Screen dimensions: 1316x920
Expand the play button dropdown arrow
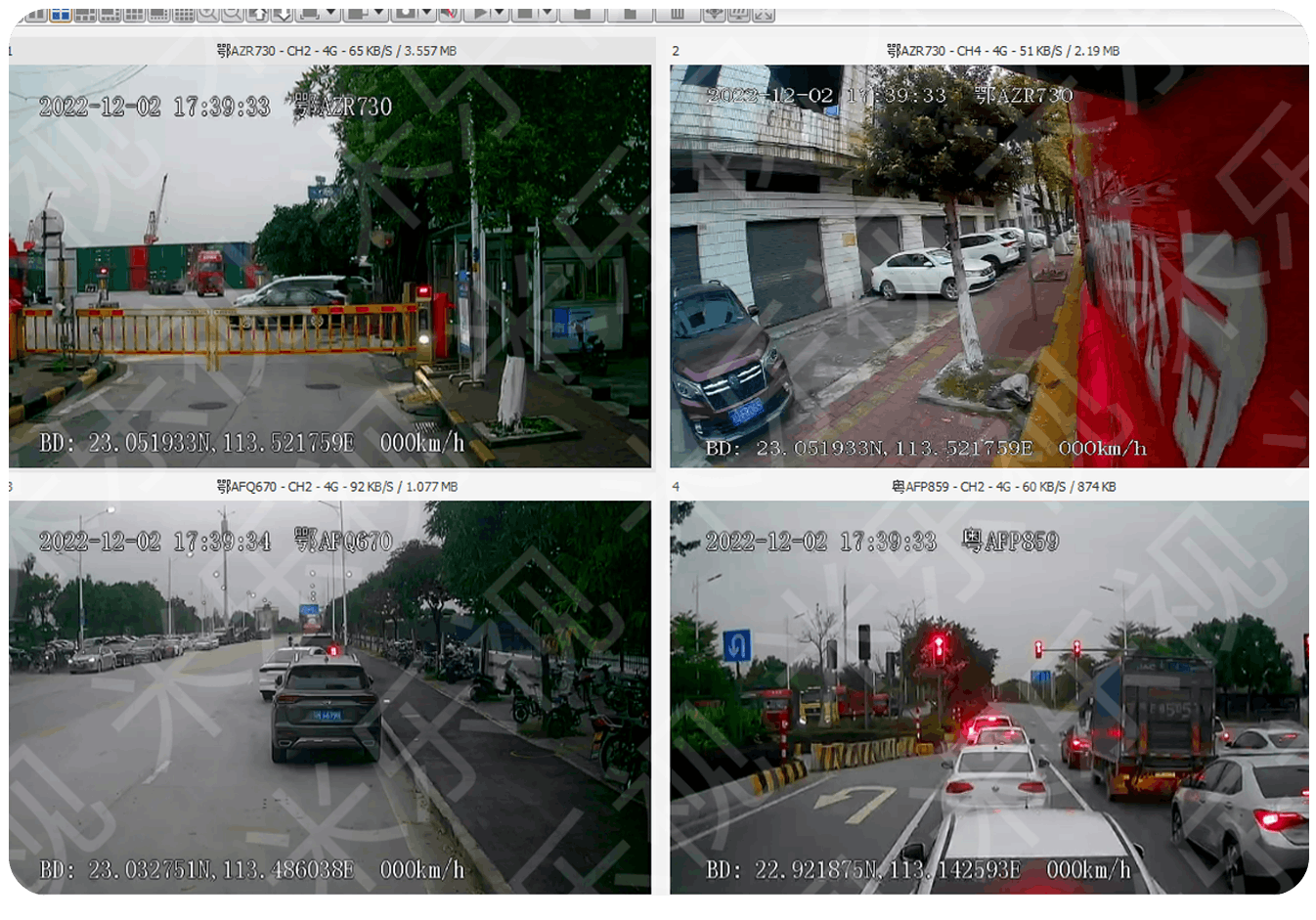[x=500, y=14]
